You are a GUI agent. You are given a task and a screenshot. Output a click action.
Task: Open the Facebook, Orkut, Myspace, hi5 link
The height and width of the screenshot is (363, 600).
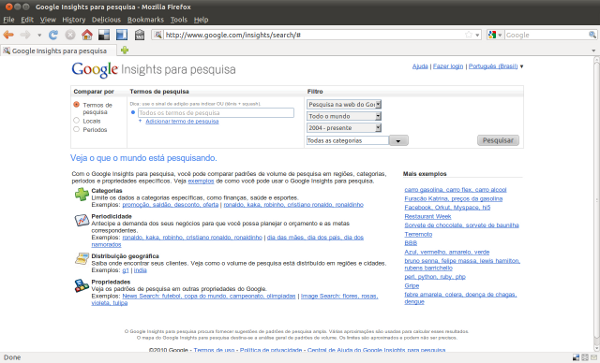447,207
